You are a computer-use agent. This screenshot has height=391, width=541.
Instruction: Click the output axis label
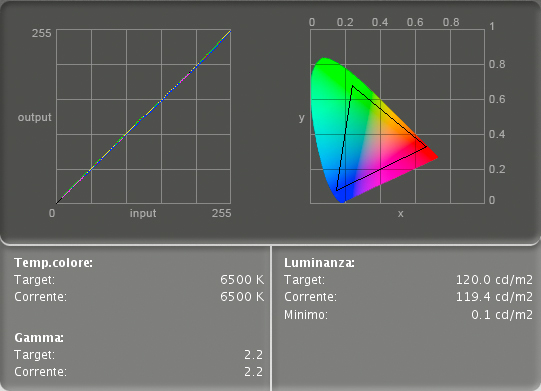coord(35,117)
